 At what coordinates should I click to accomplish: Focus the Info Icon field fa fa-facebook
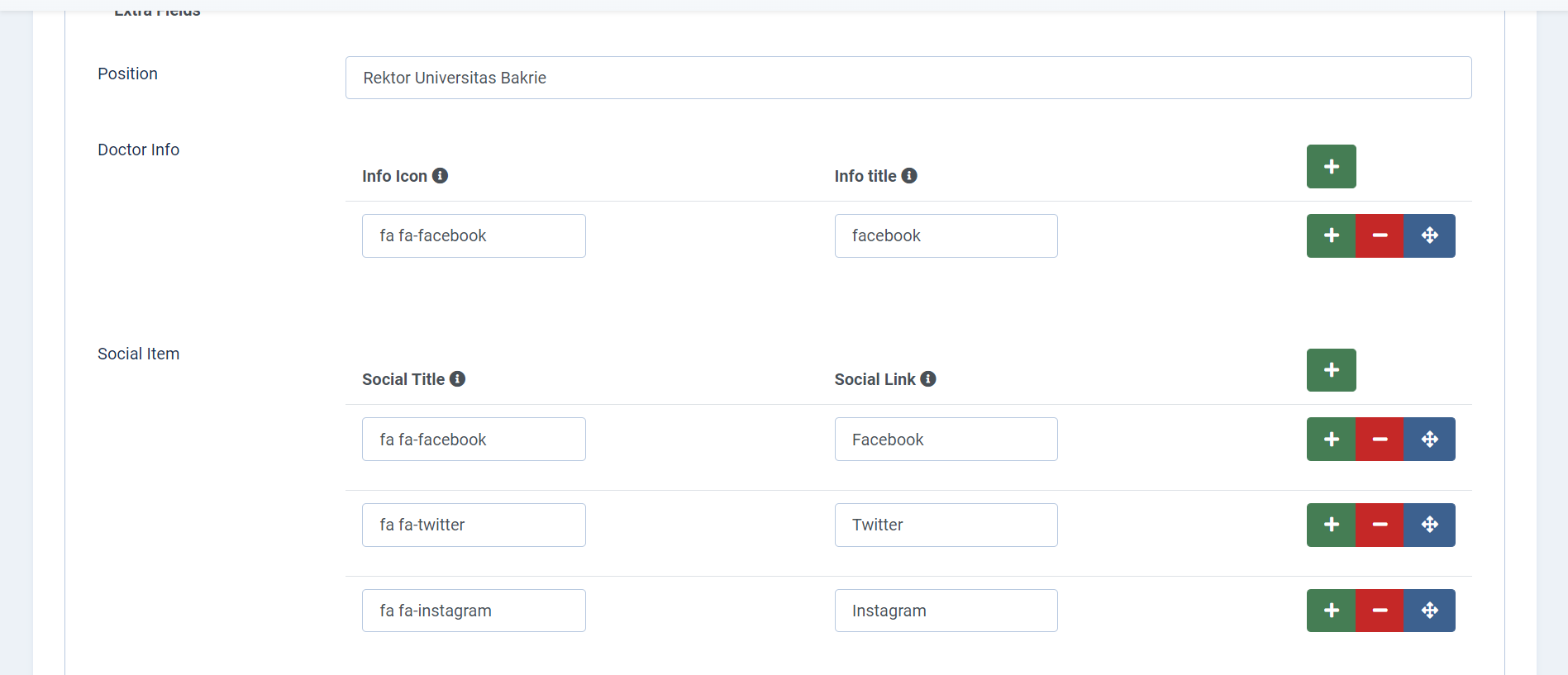[x=474, y=236]
